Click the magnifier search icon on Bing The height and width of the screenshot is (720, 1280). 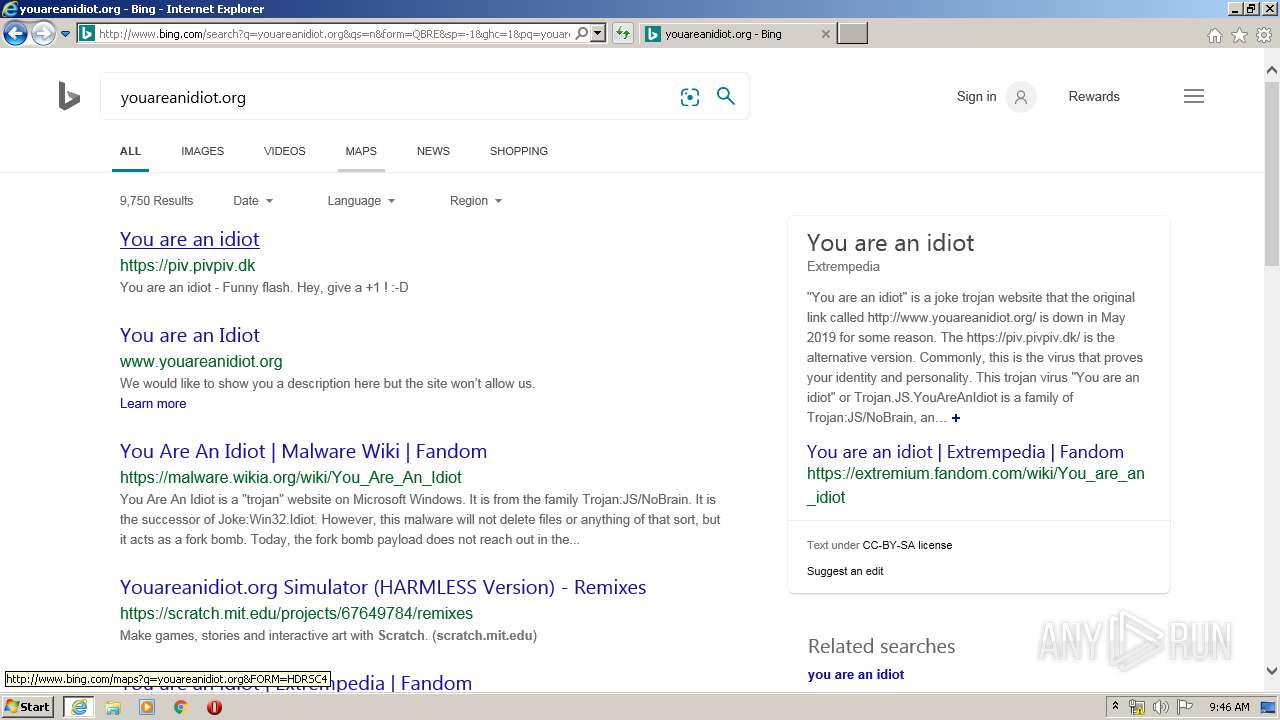coord(726,97)
